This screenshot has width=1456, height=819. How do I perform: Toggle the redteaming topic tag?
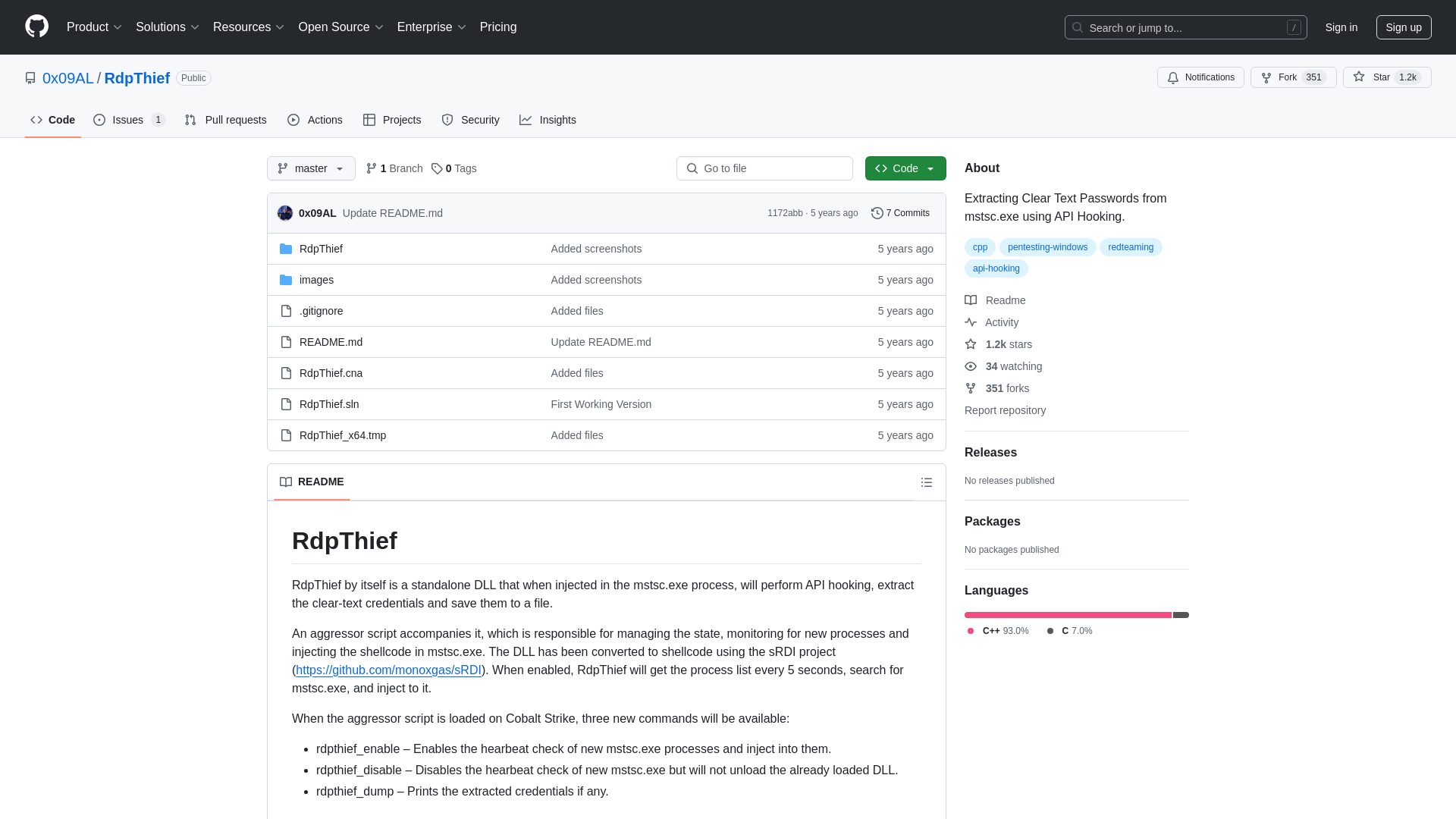coord(1131,247)
